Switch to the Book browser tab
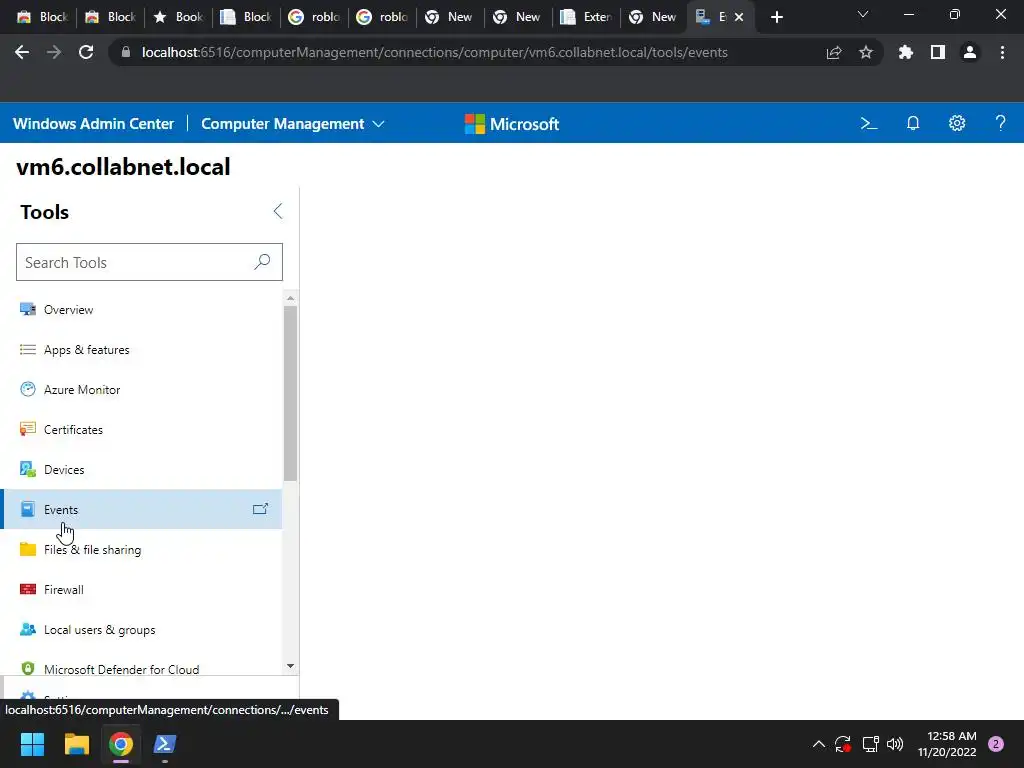 coord(178,17)
